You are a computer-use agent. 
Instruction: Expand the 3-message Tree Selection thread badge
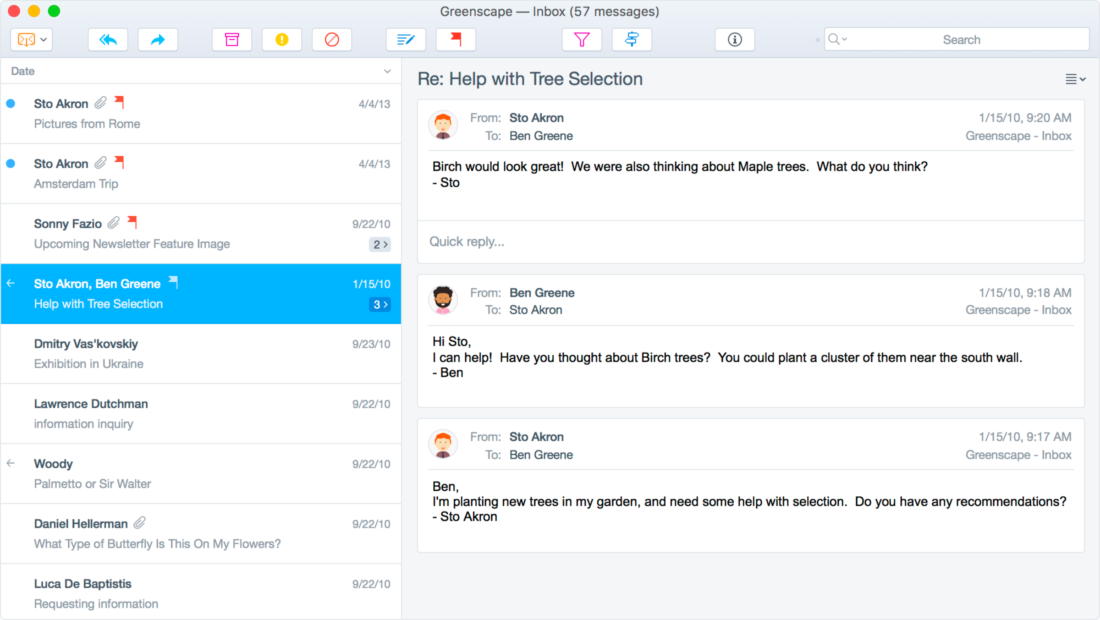point(380,305)
